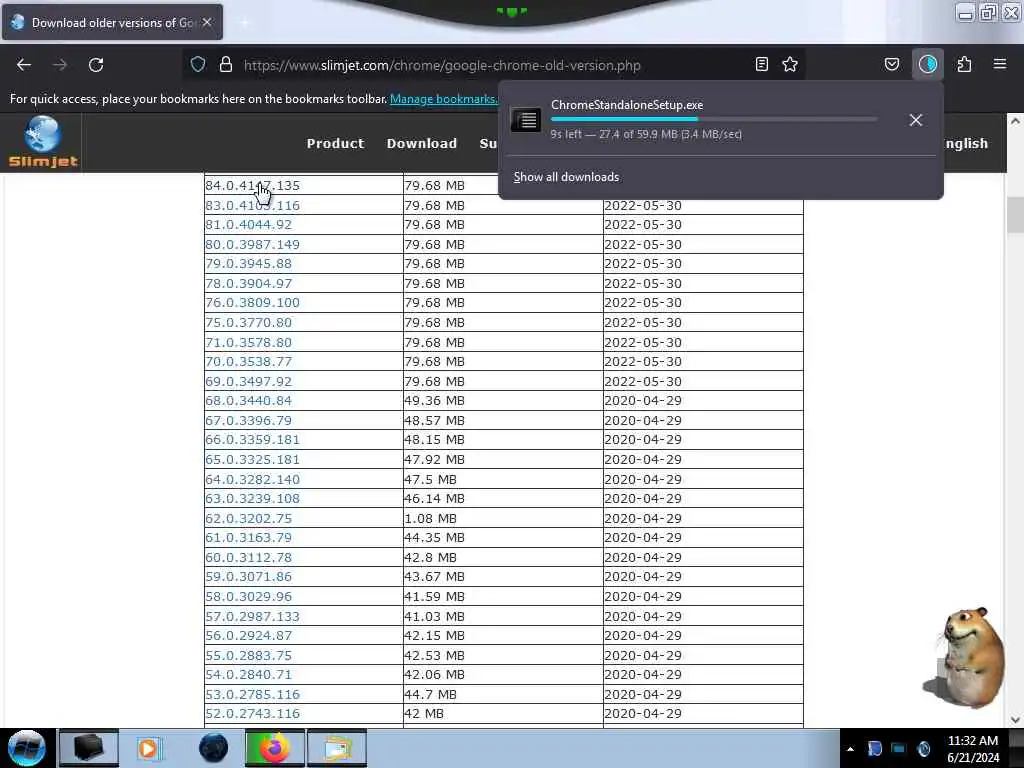This screenshot has width=1024, height=768.
Task: Download Chrome version 80.0.3987.149
Action: pos(252,244)
